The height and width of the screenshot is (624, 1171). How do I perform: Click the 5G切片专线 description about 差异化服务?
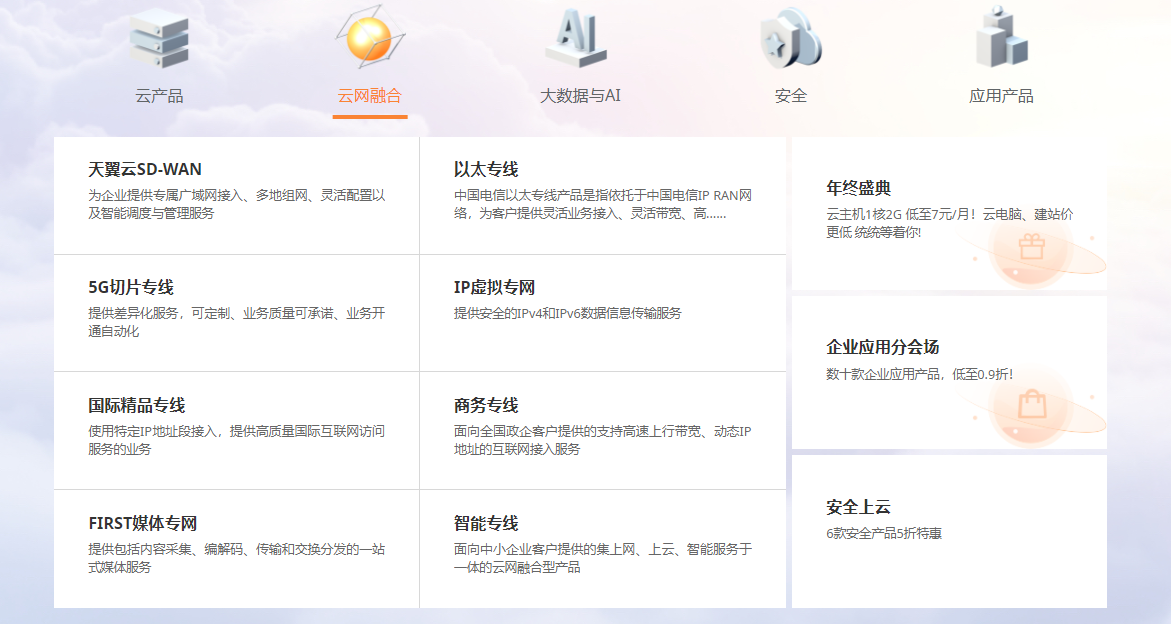pos(237,322)
